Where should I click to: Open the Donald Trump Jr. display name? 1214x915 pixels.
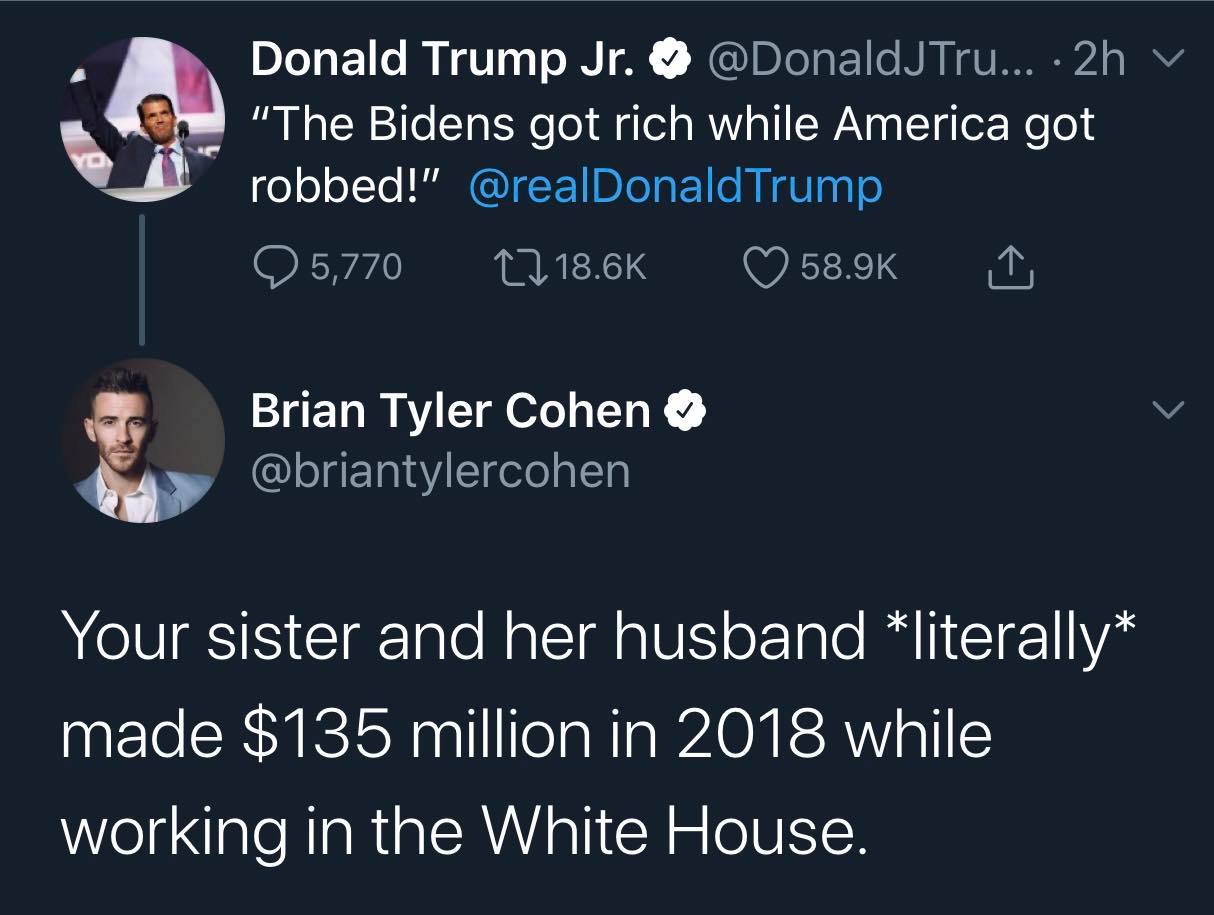[x=441, y=60]
